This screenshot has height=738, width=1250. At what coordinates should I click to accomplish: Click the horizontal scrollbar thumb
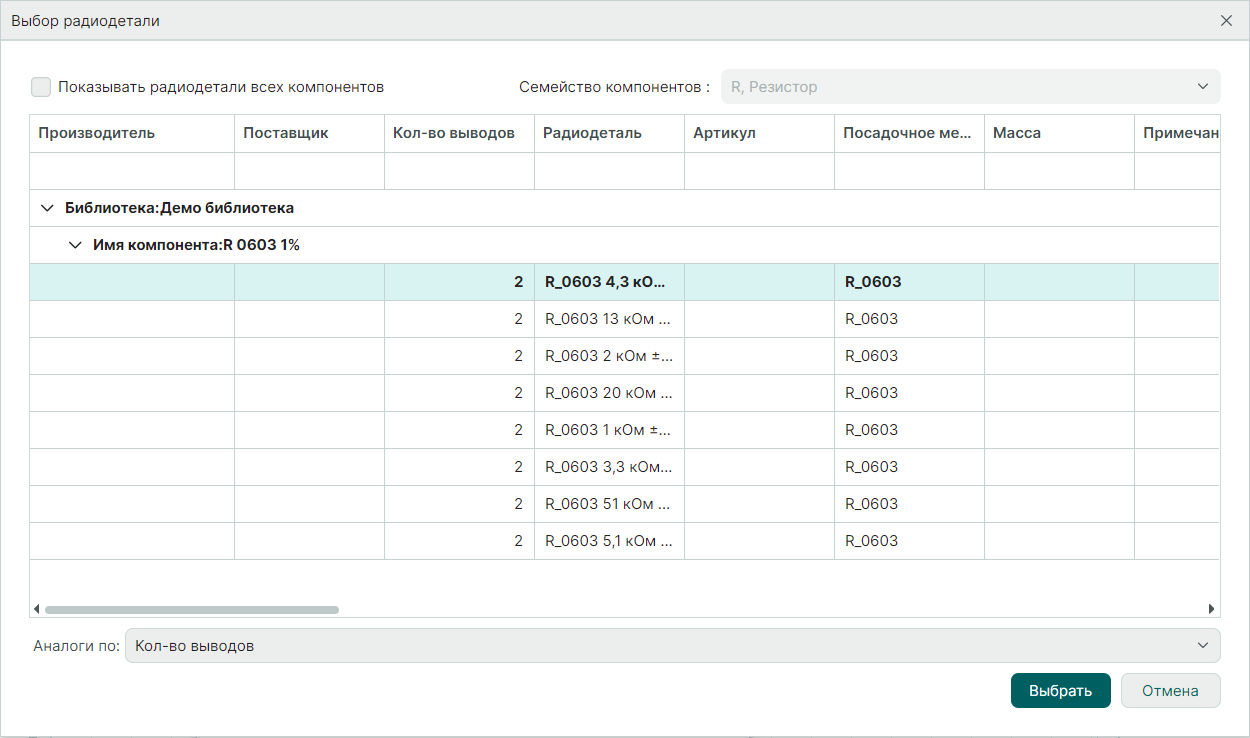click(x=192, y=609)
